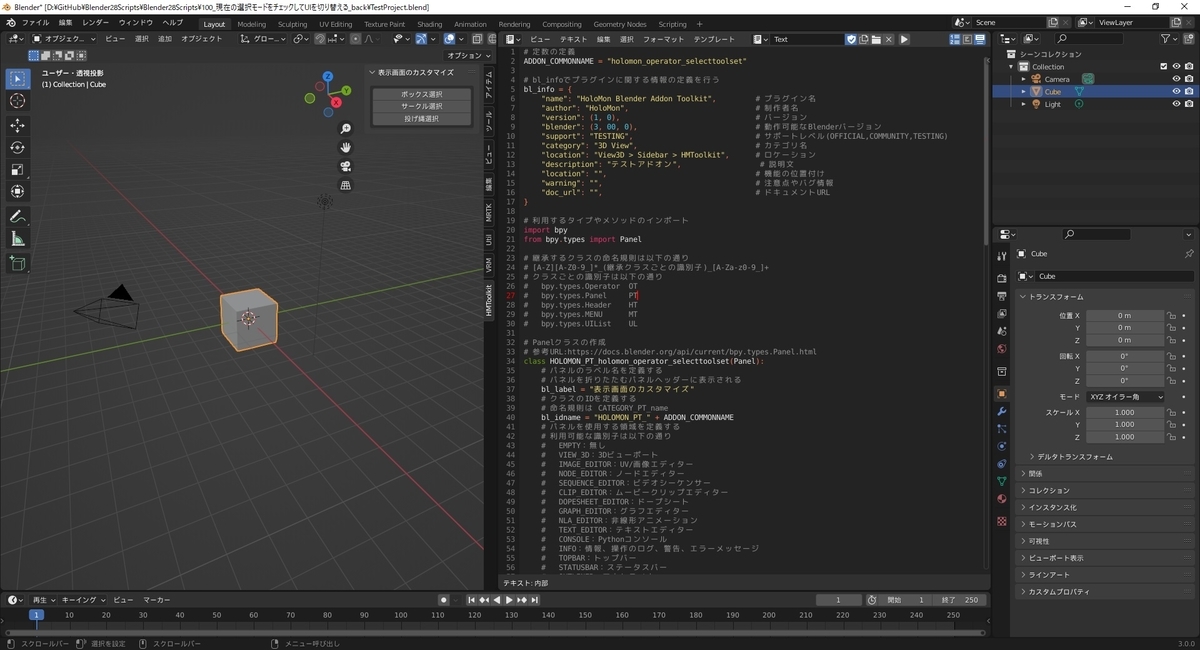Run the script with play button
1200x650 pixels.
(x=904, y=39)
